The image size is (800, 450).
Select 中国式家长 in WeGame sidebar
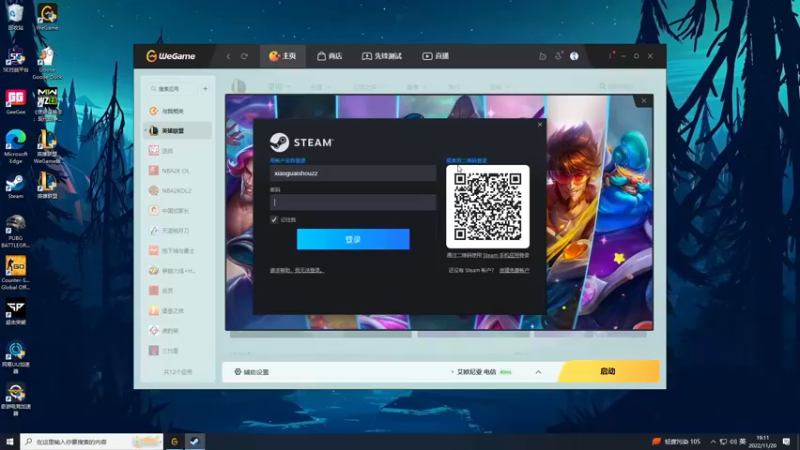click(x=178, y=211)
